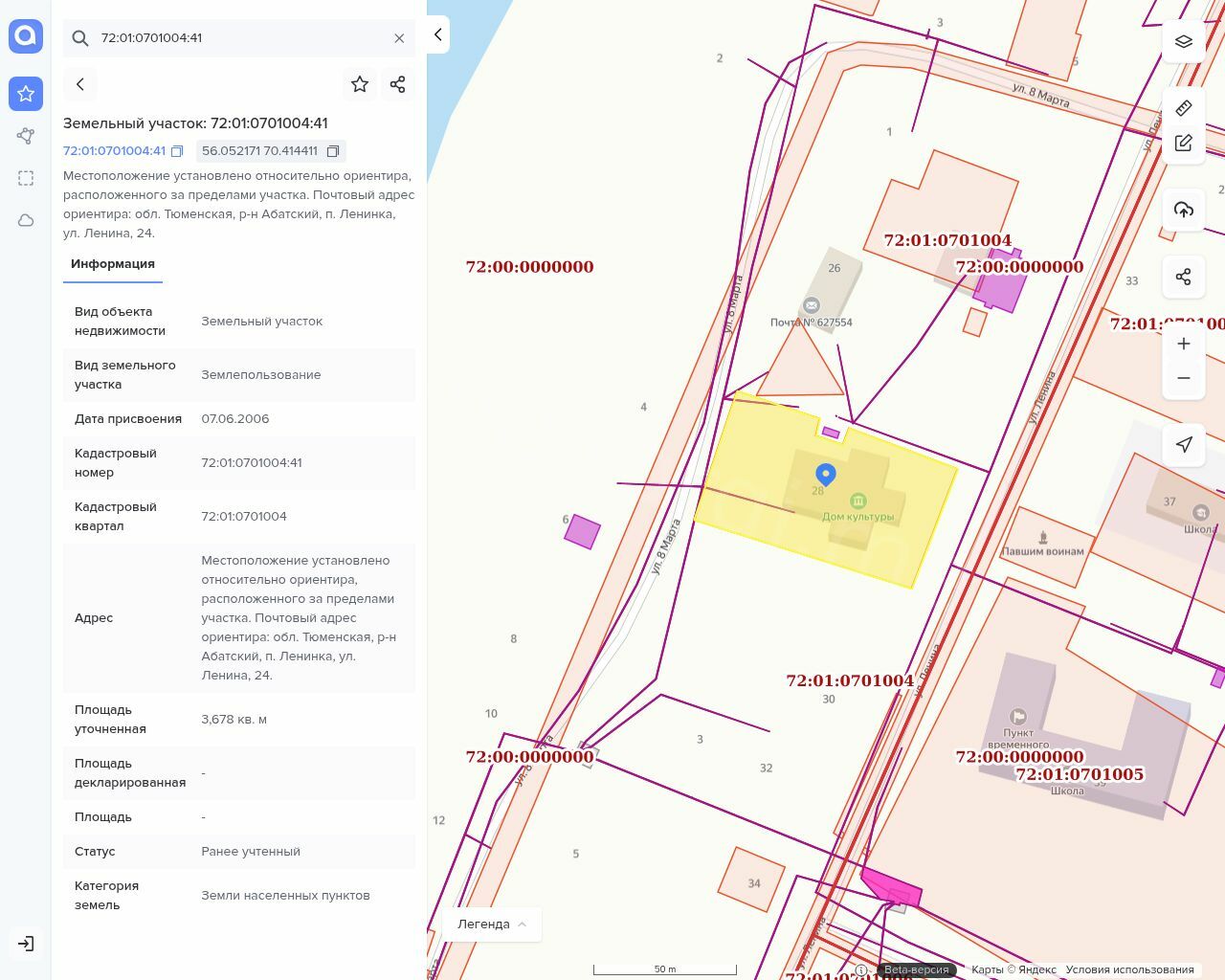
Task: Open the cloud upload tool
Action: pyautogui.click(x=1183, y=210)
